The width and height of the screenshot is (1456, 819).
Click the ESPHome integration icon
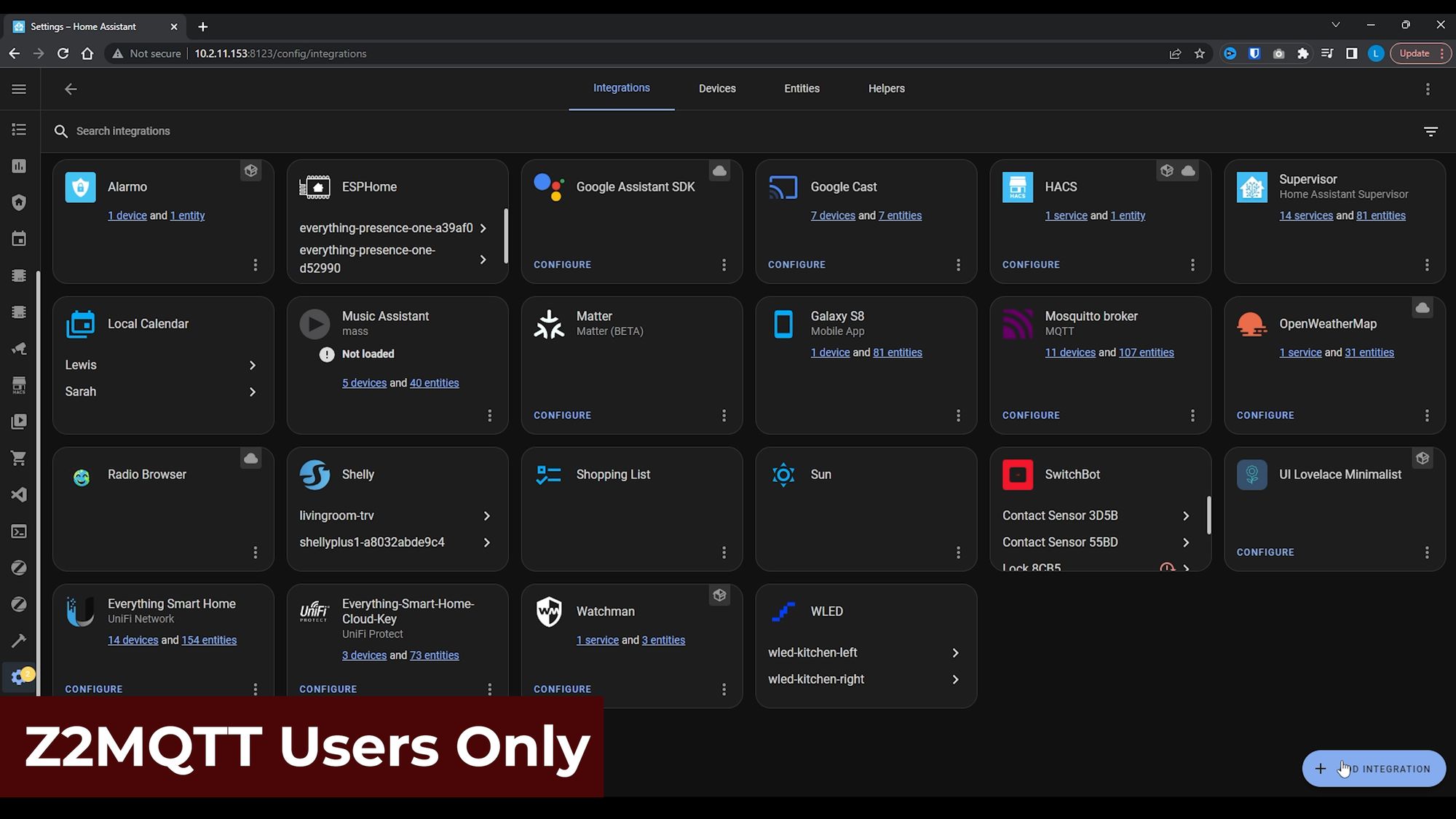(x=314, y=187)
